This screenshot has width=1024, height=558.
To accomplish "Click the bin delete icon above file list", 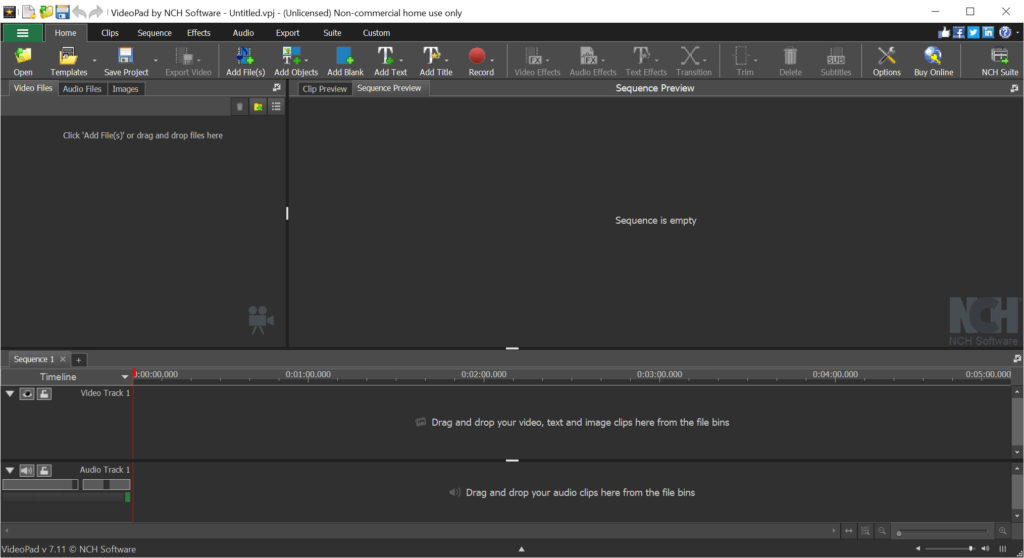I will point(240,107).
